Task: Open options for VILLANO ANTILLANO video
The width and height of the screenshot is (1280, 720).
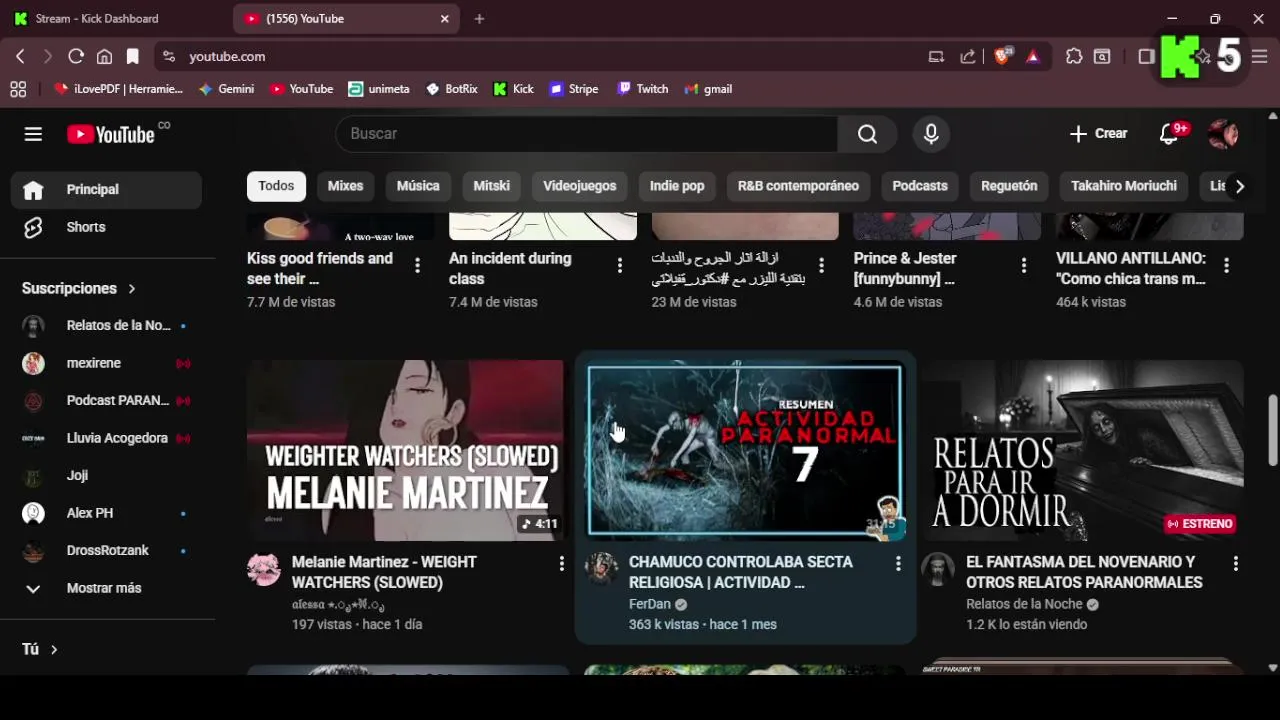Action: (1226, 265)
